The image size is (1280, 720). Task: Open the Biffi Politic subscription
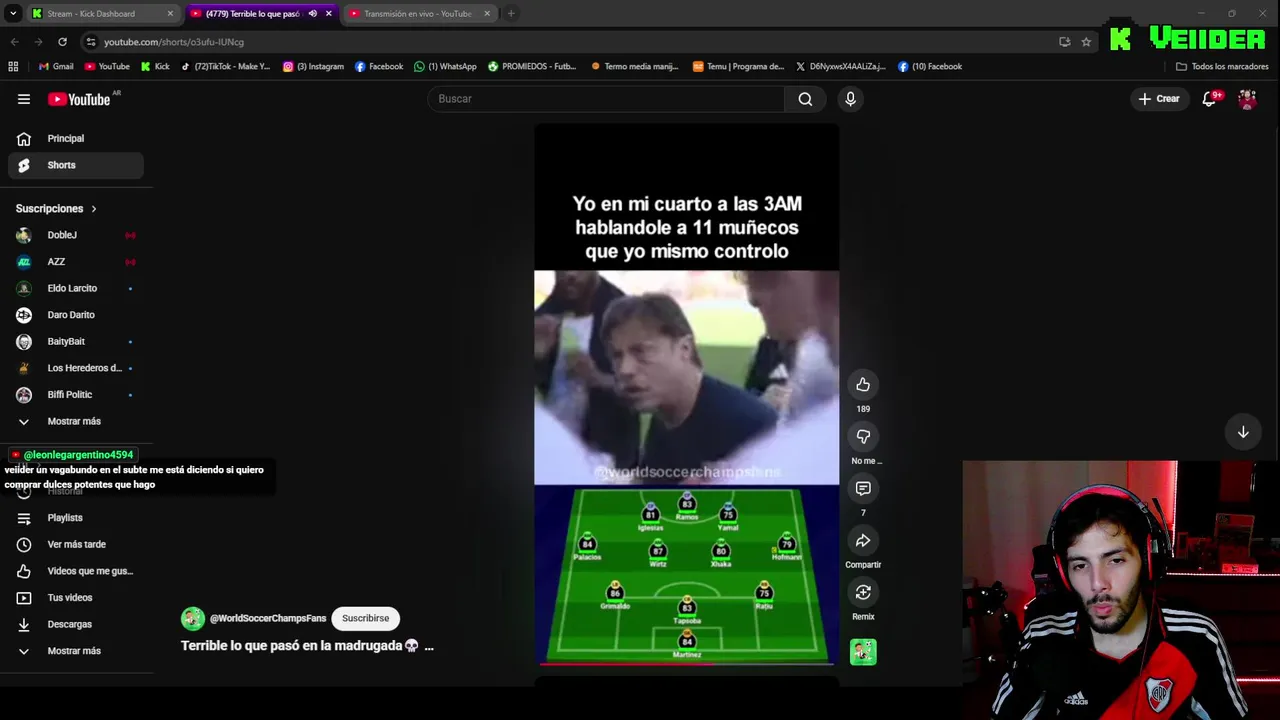point(76,395)
